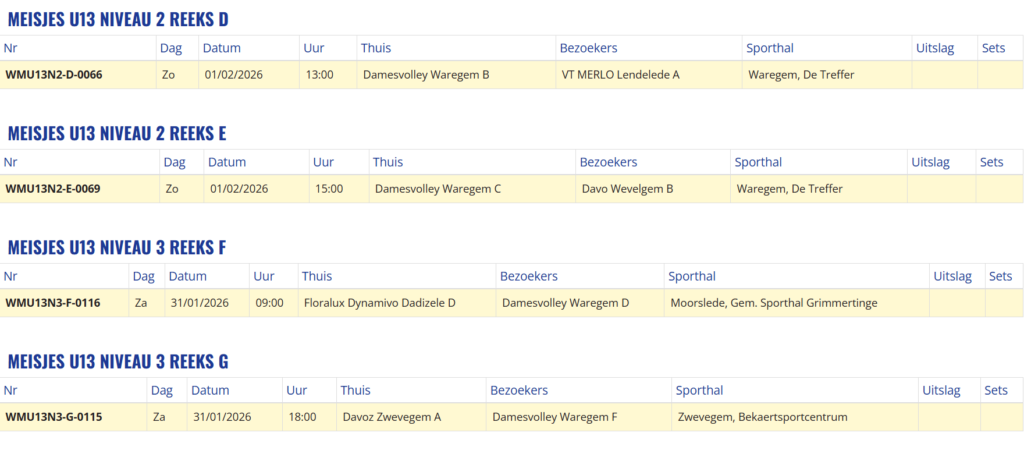Select home team Damesvolley Waregem C
Viewport: 1024px width, 454px height.
(438, 188)
